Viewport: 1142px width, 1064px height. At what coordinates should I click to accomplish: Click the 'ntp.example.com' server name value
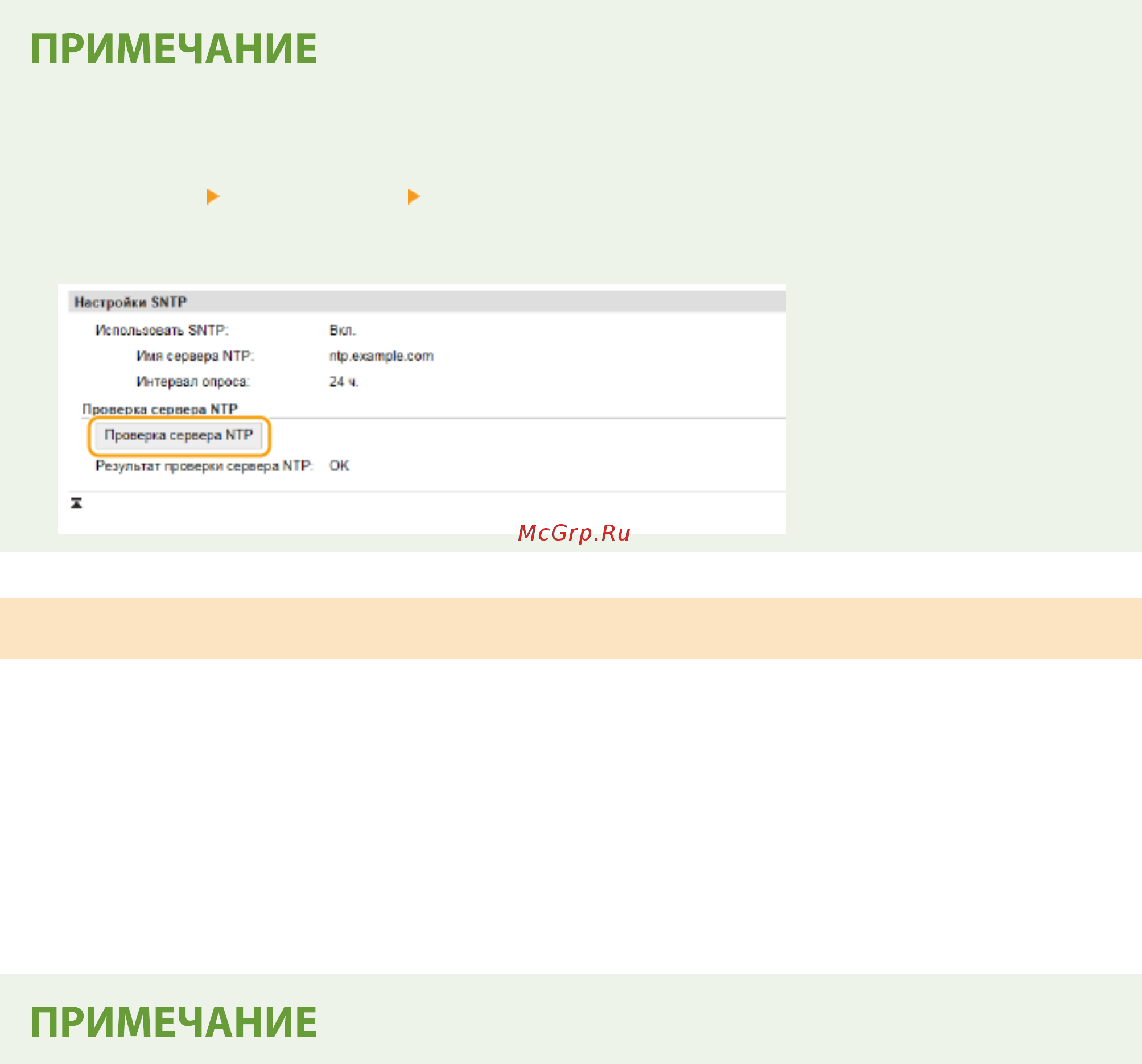(x=381, y=356)
